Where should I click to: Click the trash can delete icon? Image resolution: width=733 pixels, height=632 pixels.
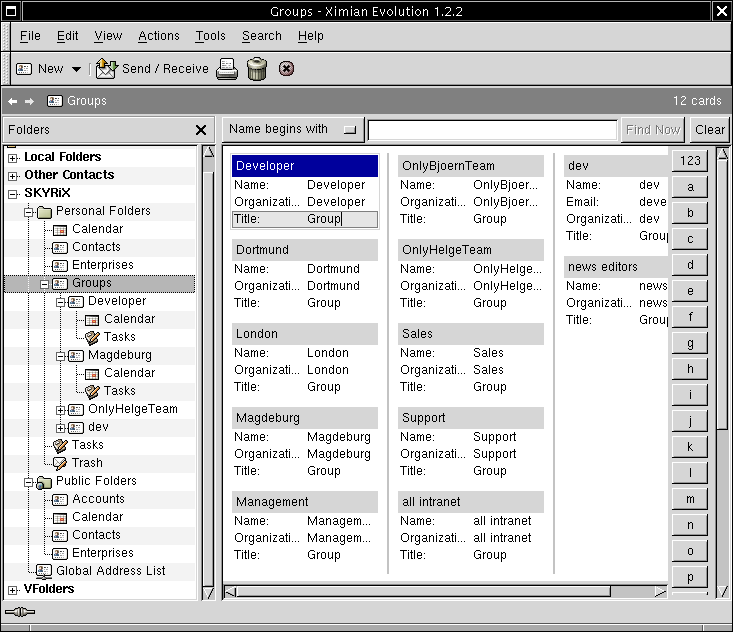(x=257, y=69)
